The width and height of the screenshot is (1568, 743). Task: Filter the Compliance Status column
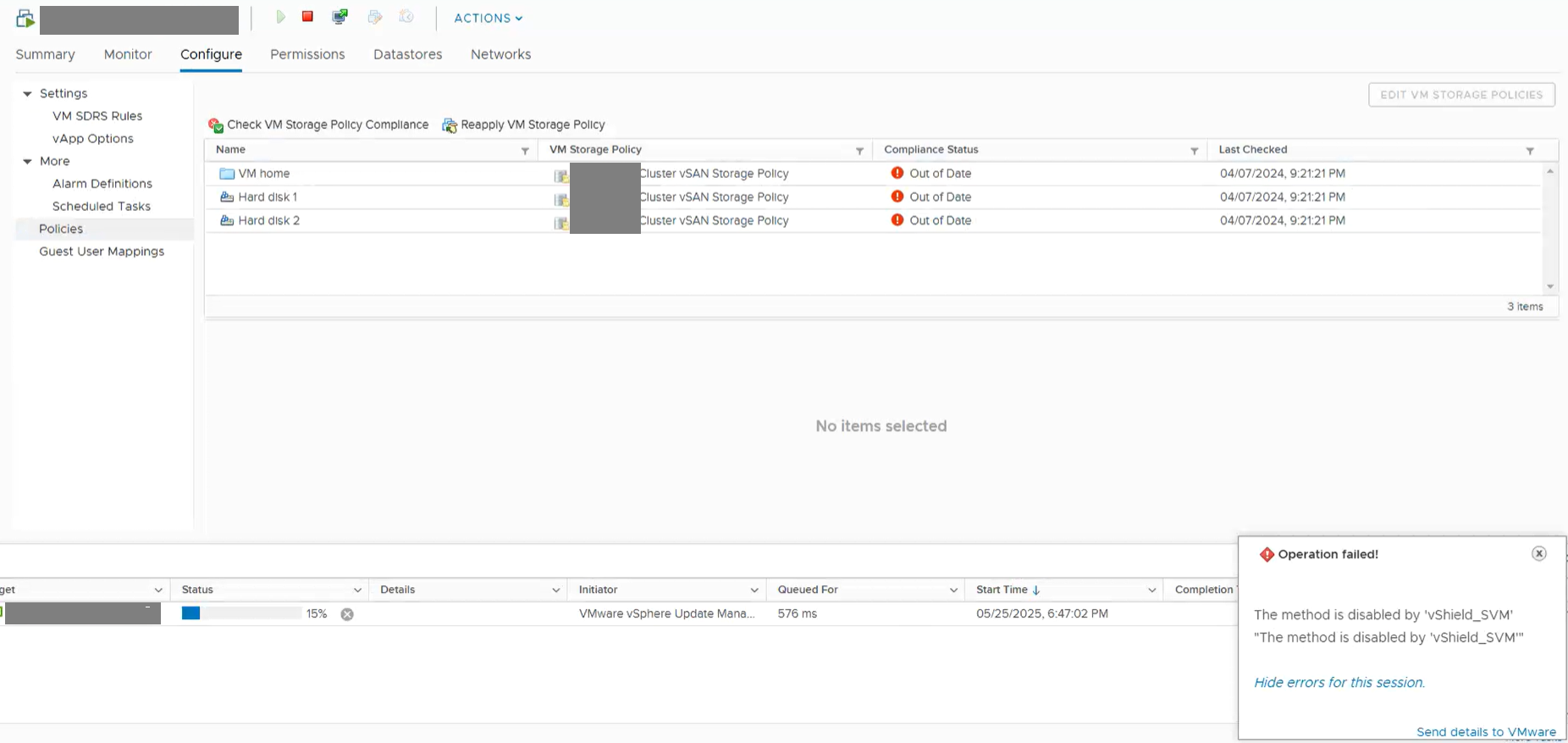(x=1194, y=151)
